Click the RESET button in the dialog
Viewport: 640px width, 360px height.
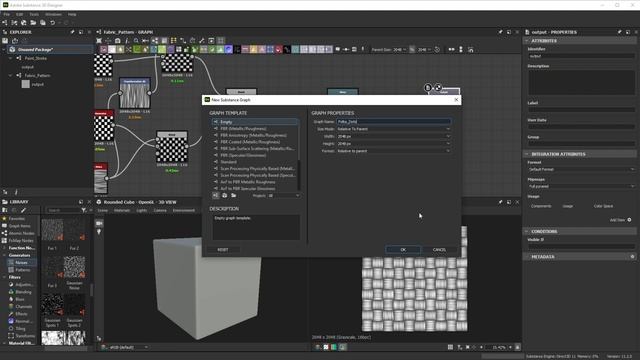click(223, 249)
